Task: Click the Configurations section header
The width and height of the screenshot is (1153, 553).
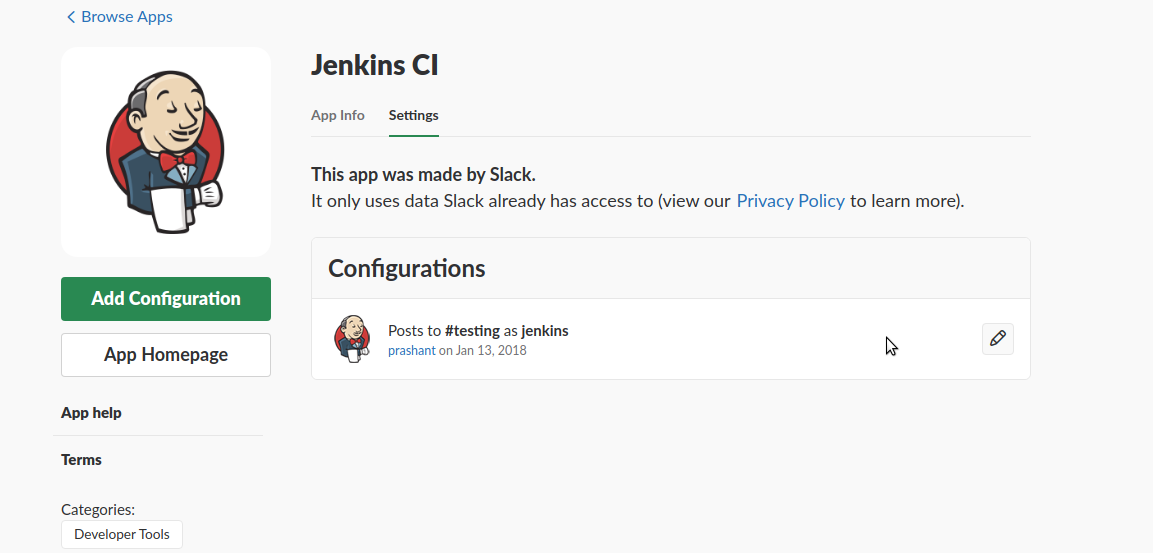Action: tap(407, 268)
